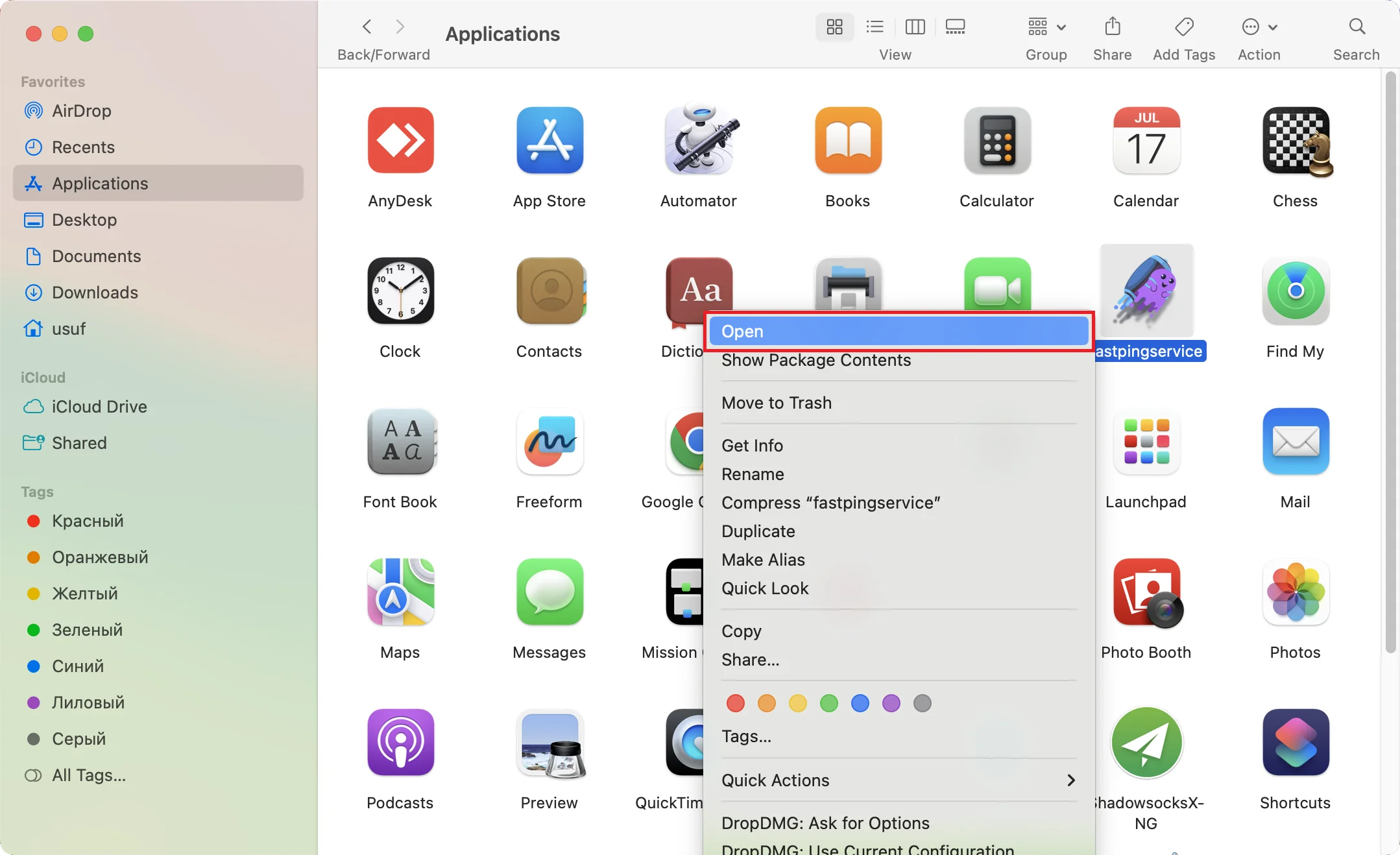Apply the blue tag color in context menu
The image size is (1400, 855).
pos(860,703)
